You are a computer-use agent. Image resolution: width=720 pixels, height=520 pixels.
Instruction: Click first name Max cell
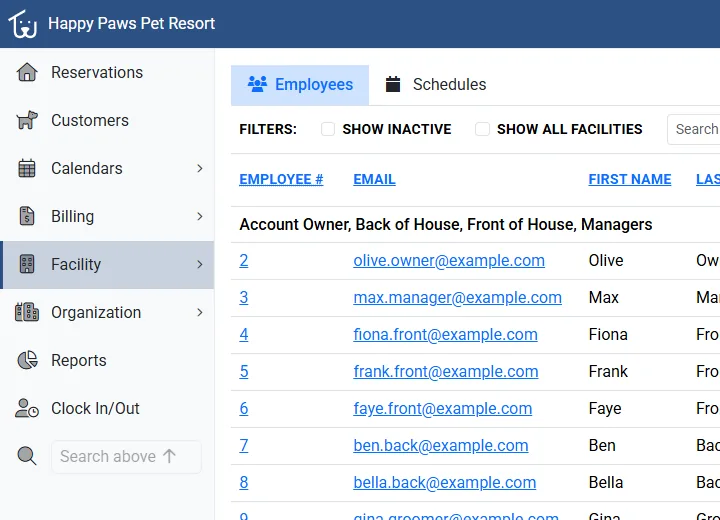[603, 298]
